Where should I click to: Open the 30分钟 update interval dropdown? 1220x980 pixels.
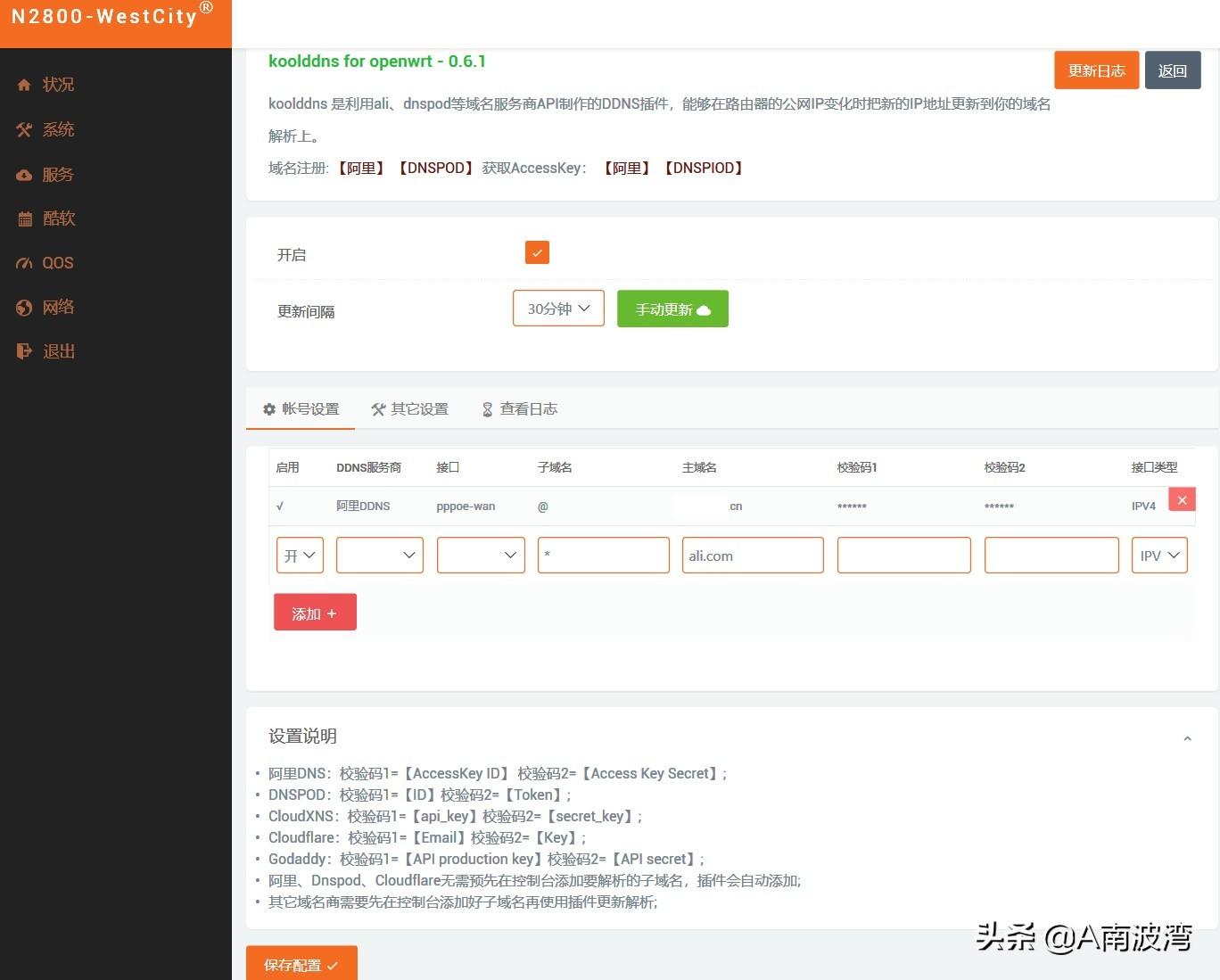tap(558, 309)
